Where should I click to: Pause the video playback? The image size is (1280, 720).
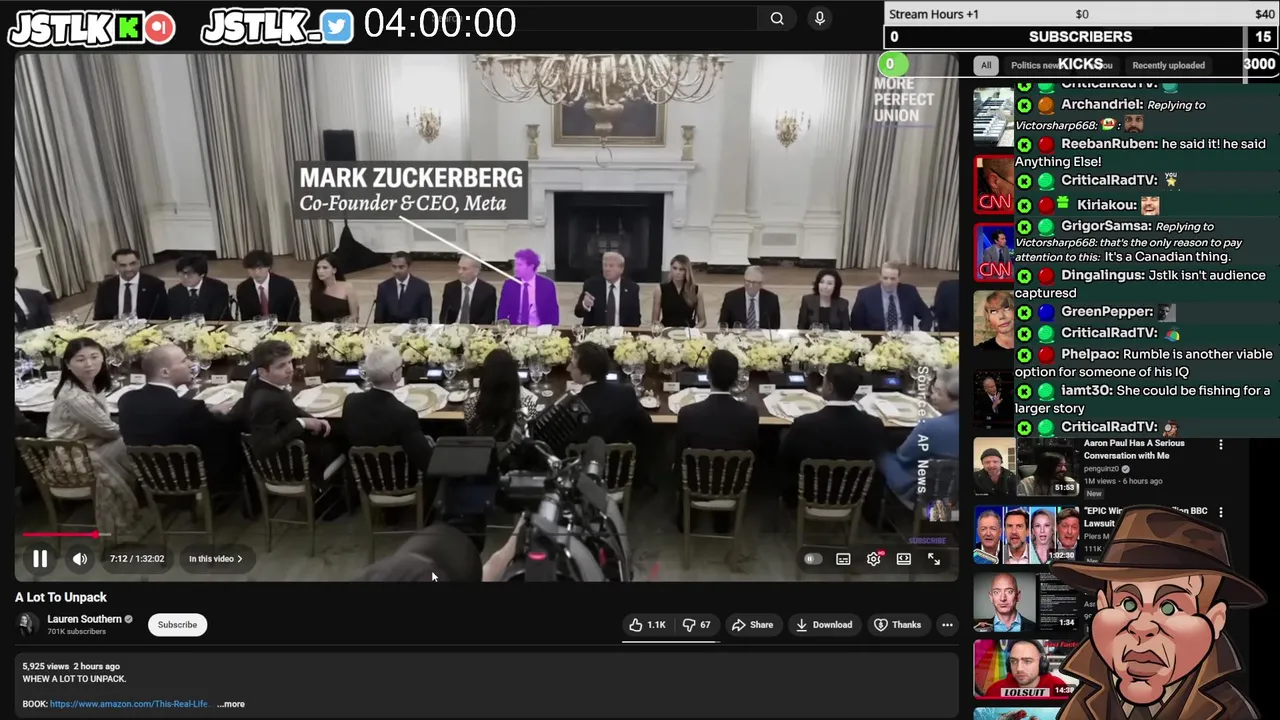point(40,559)
